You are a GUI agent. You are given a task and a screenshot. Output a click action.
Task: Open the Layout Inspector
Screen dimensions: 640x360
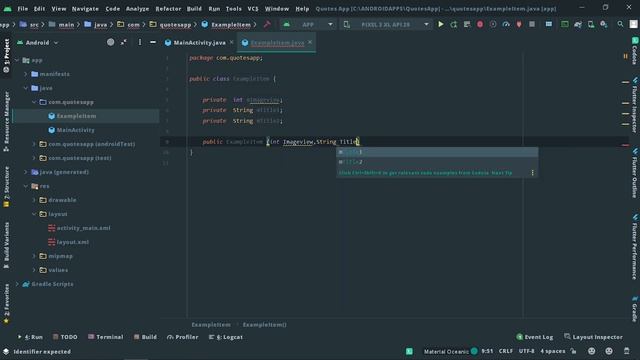point(593,337)
